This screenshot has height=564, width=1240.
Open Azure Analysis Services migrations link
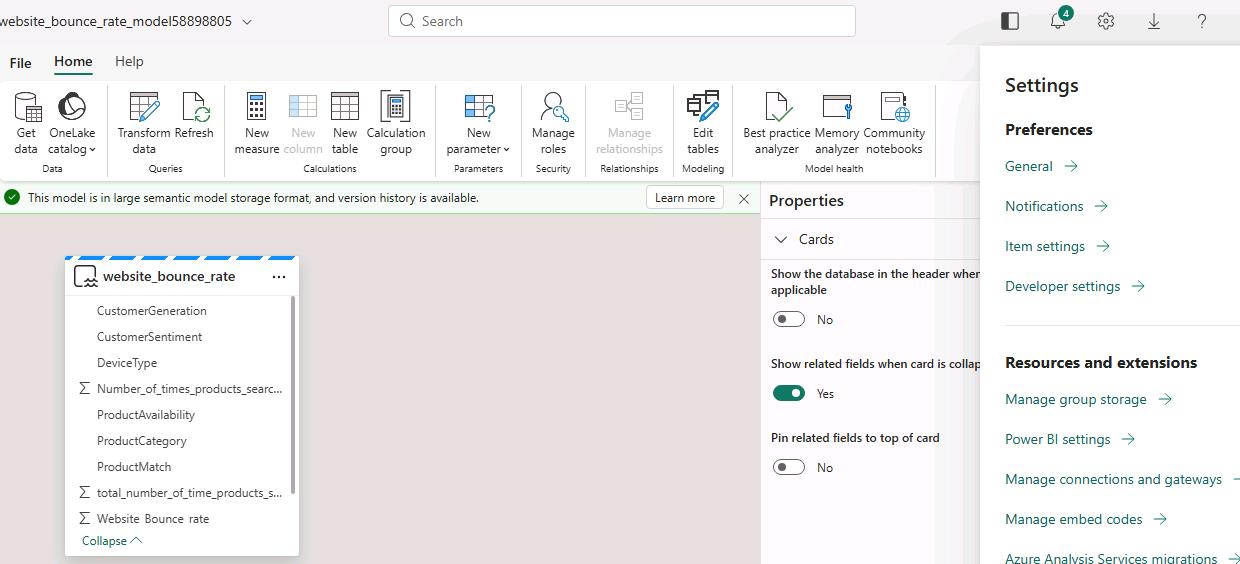[x=1122, y=558]
